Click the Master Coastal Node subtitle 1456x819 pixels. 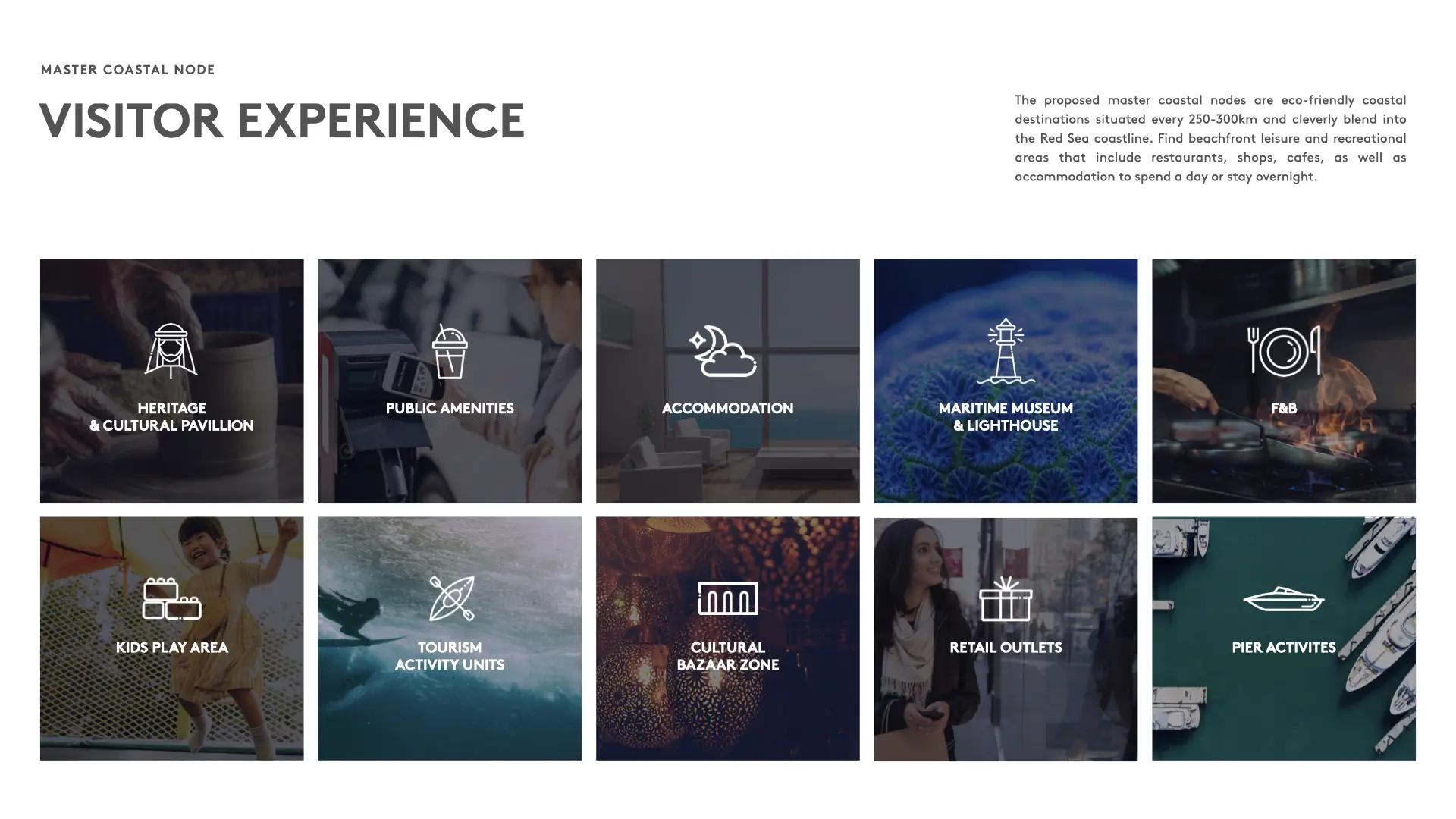click(x=128, y=70)
